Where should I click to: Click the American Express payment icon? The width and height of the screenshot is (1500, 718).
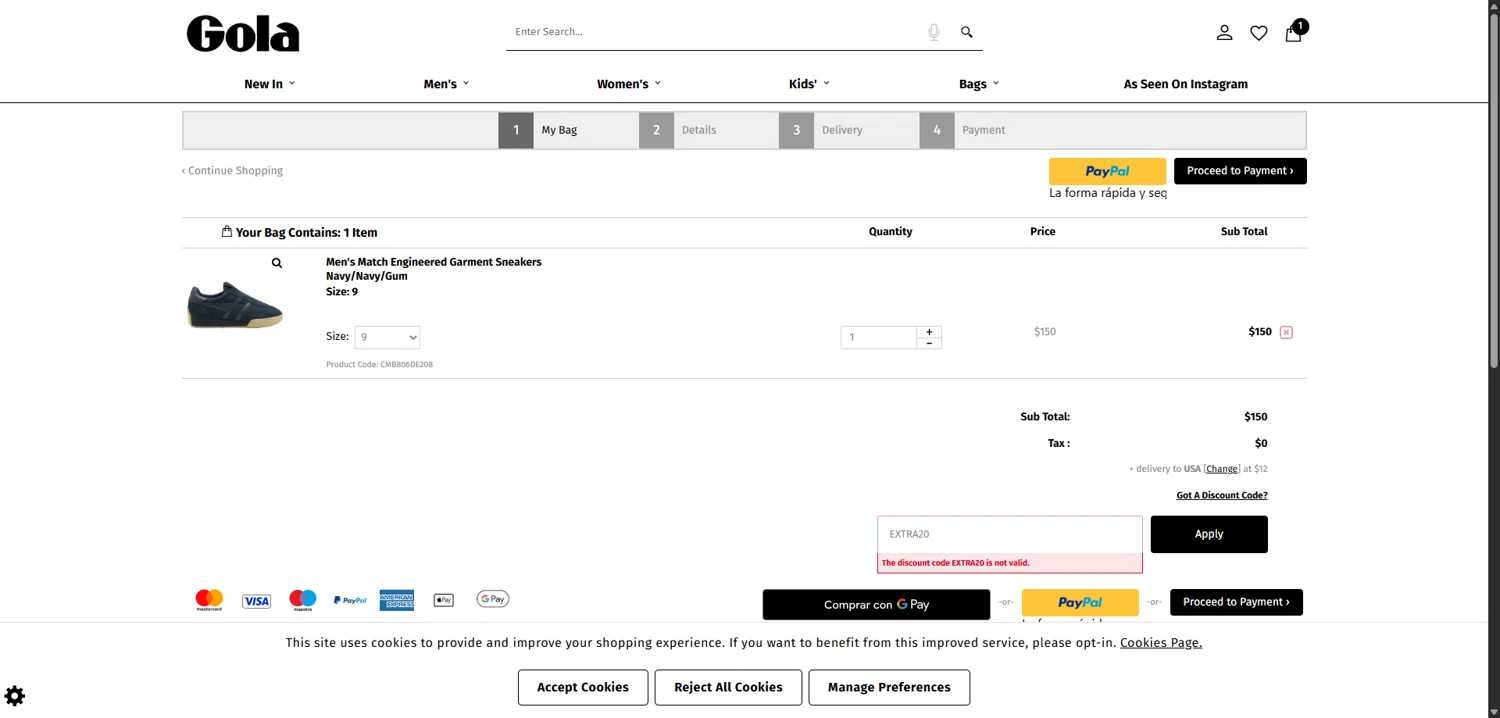[397, 600]
